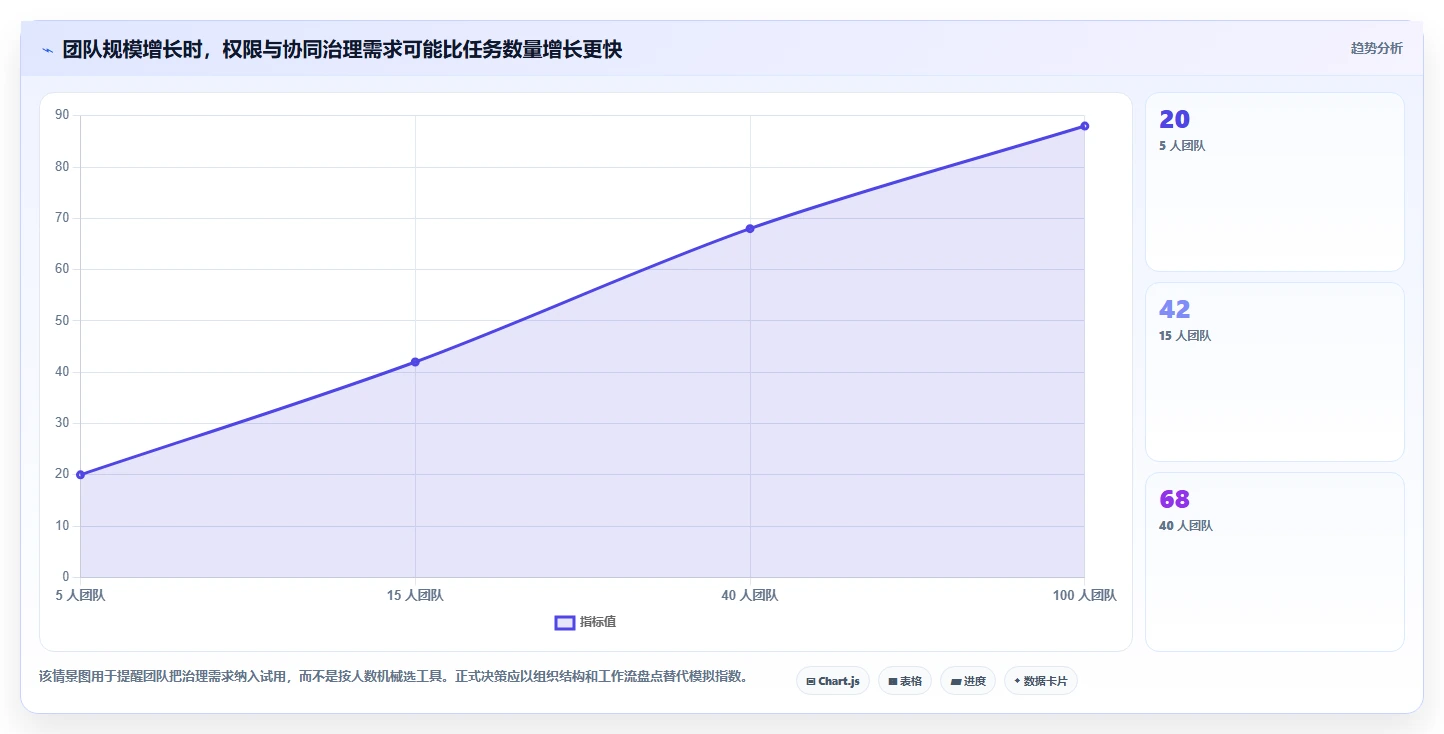Image resolution: width=1444 pixels, height=734 pixels.
Task: Click the data point for 100 人团队
Action: [1084, 126]
